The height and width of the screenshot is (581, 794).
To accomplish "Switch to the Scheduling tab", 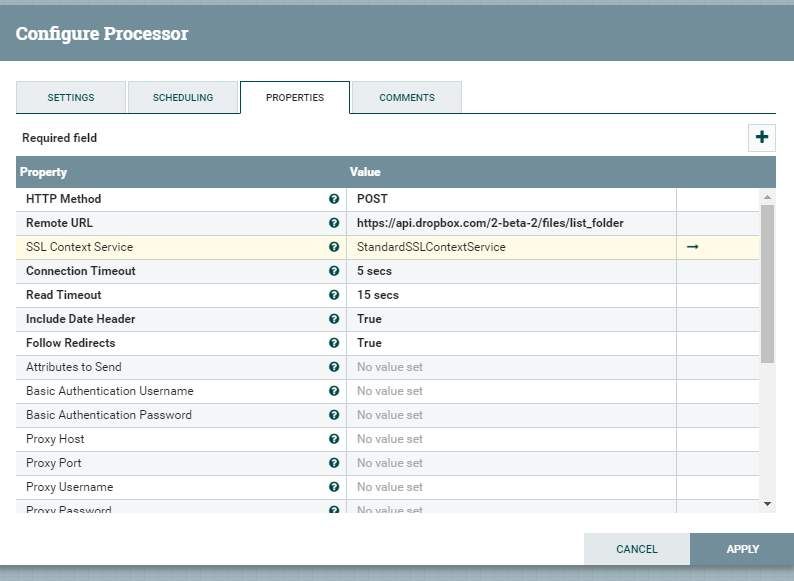I will [183, 98].
